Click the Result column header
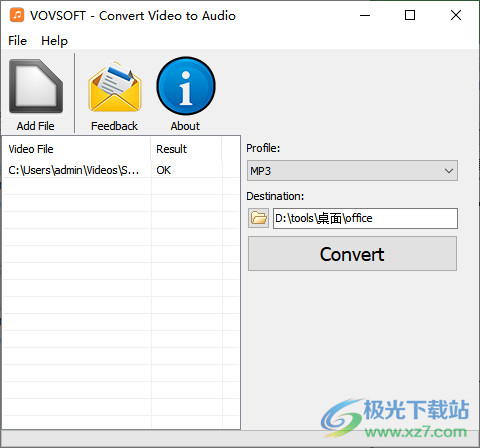 [x=186, y=149]
